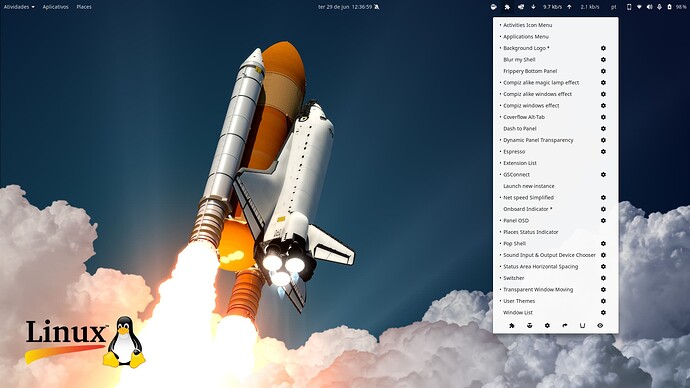Click the volume speaker icon in top bar

pos(649,7)
